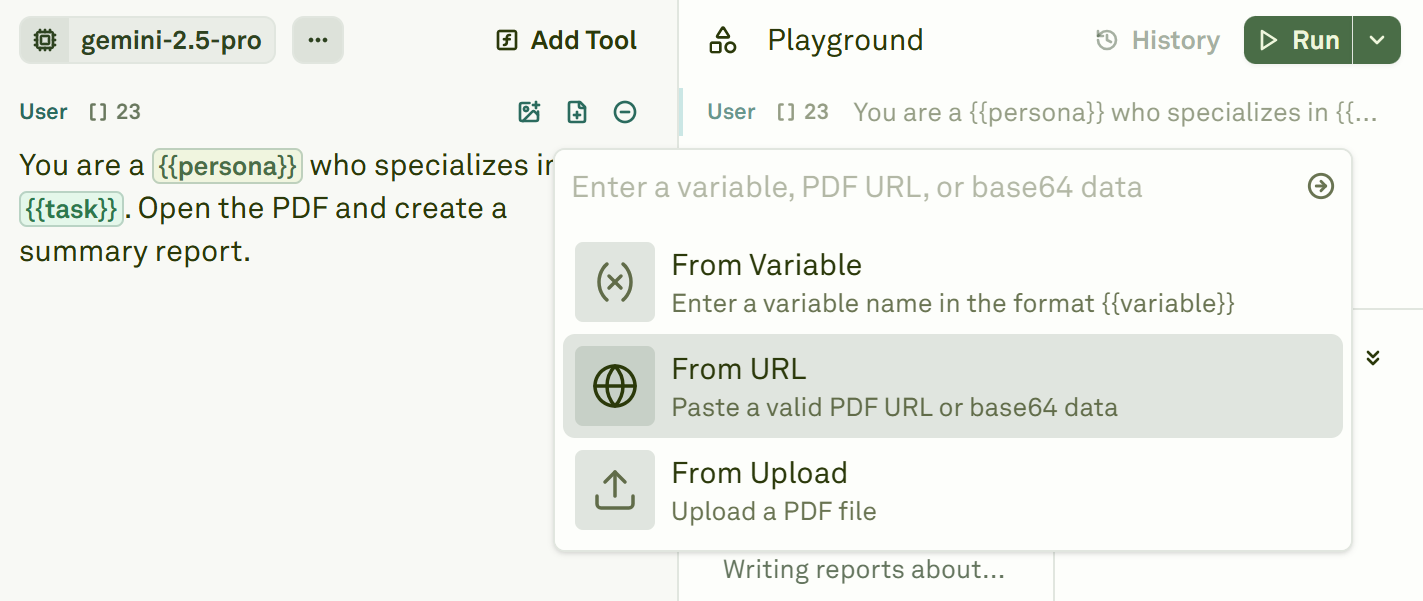Screen dimensions: 1423x601
Task: Select the From Upload option
Action: point(953,490)
